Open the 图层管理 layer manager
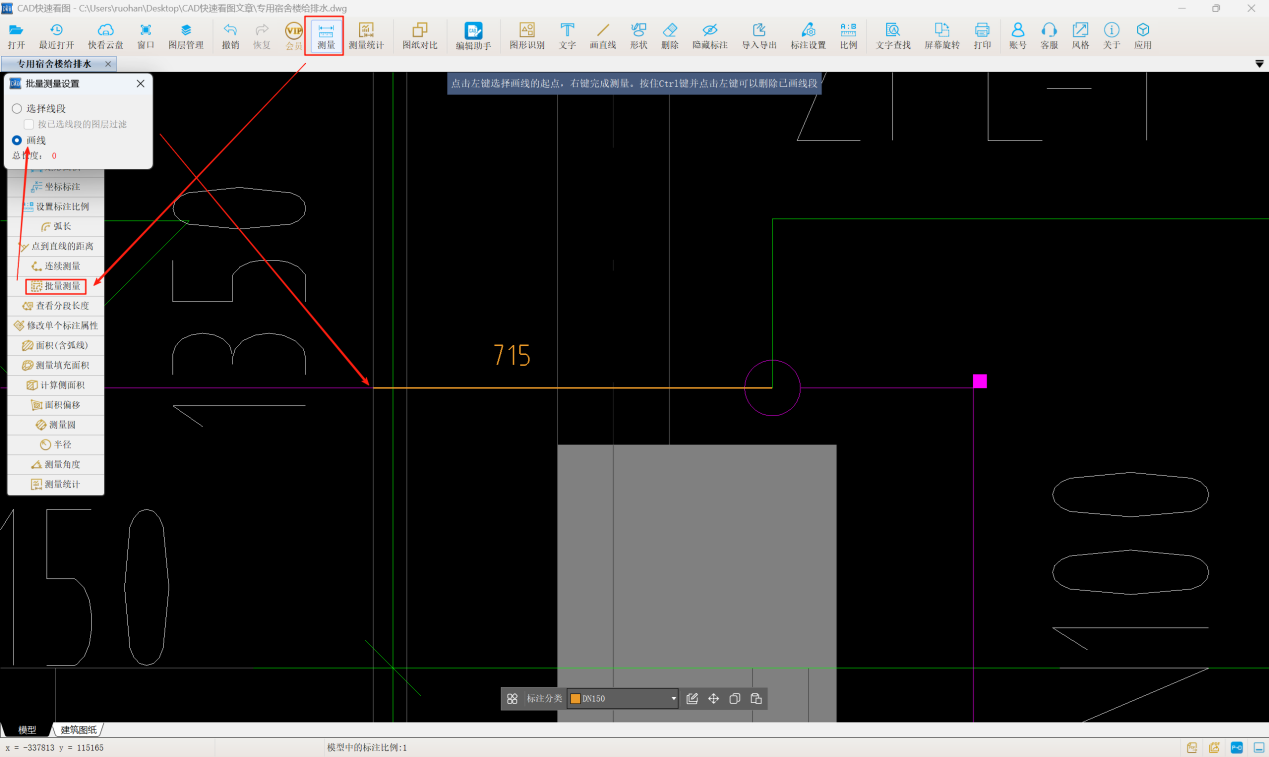Screen dimensions: 1269x757 pos(185,36)
